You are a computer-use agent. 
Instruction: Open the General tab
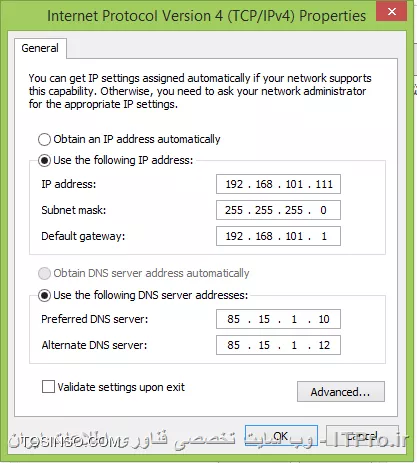40,48
